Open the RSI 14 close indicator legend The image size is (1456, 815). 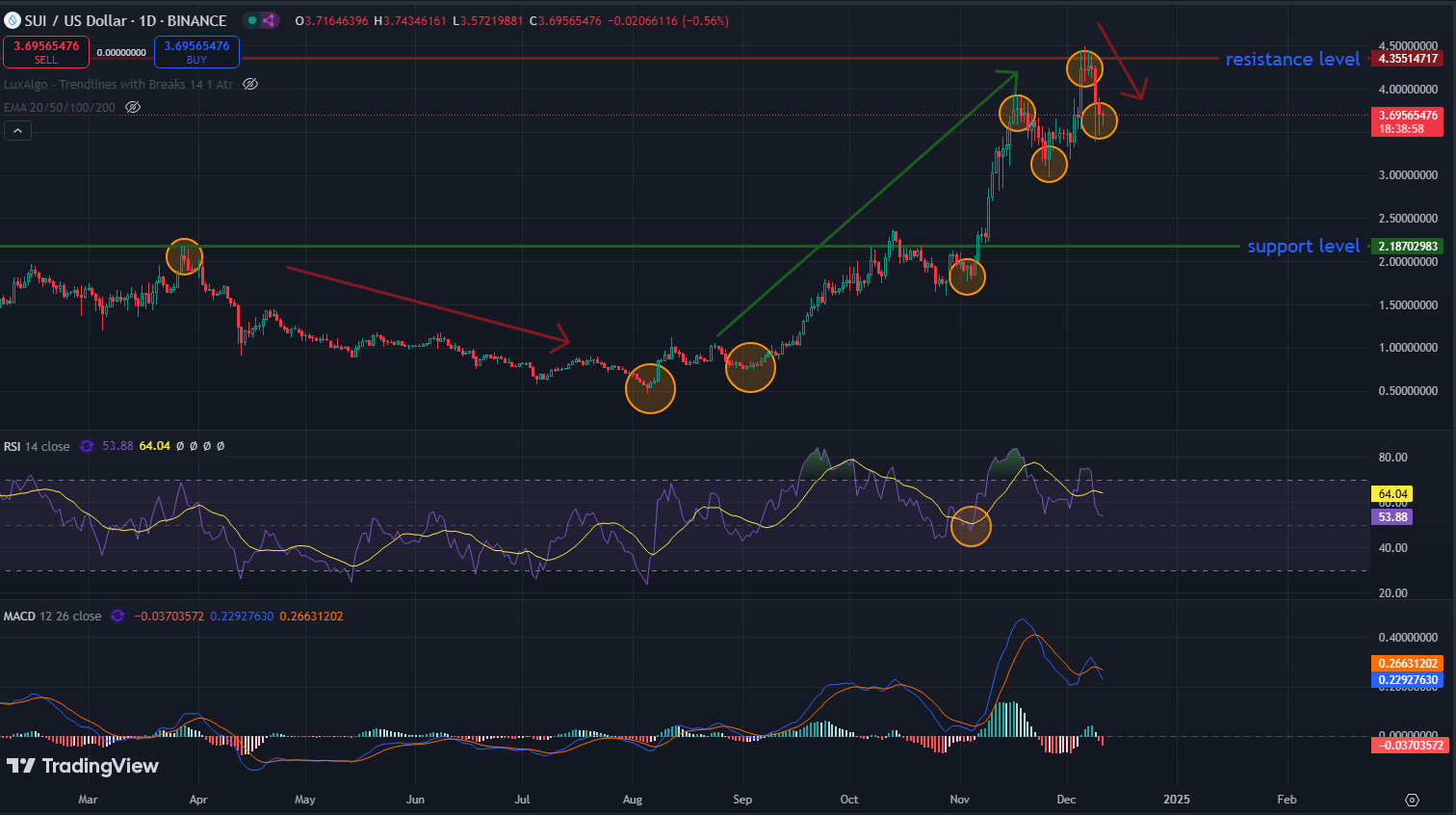[x=38, y=446]
